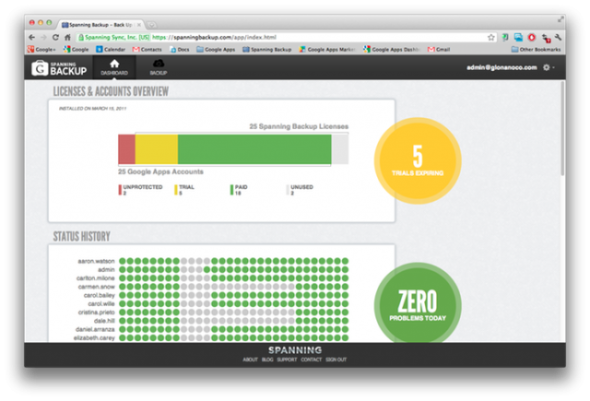Click the green extension icon after star
590x401 pixels.
[x=505, y=37]
